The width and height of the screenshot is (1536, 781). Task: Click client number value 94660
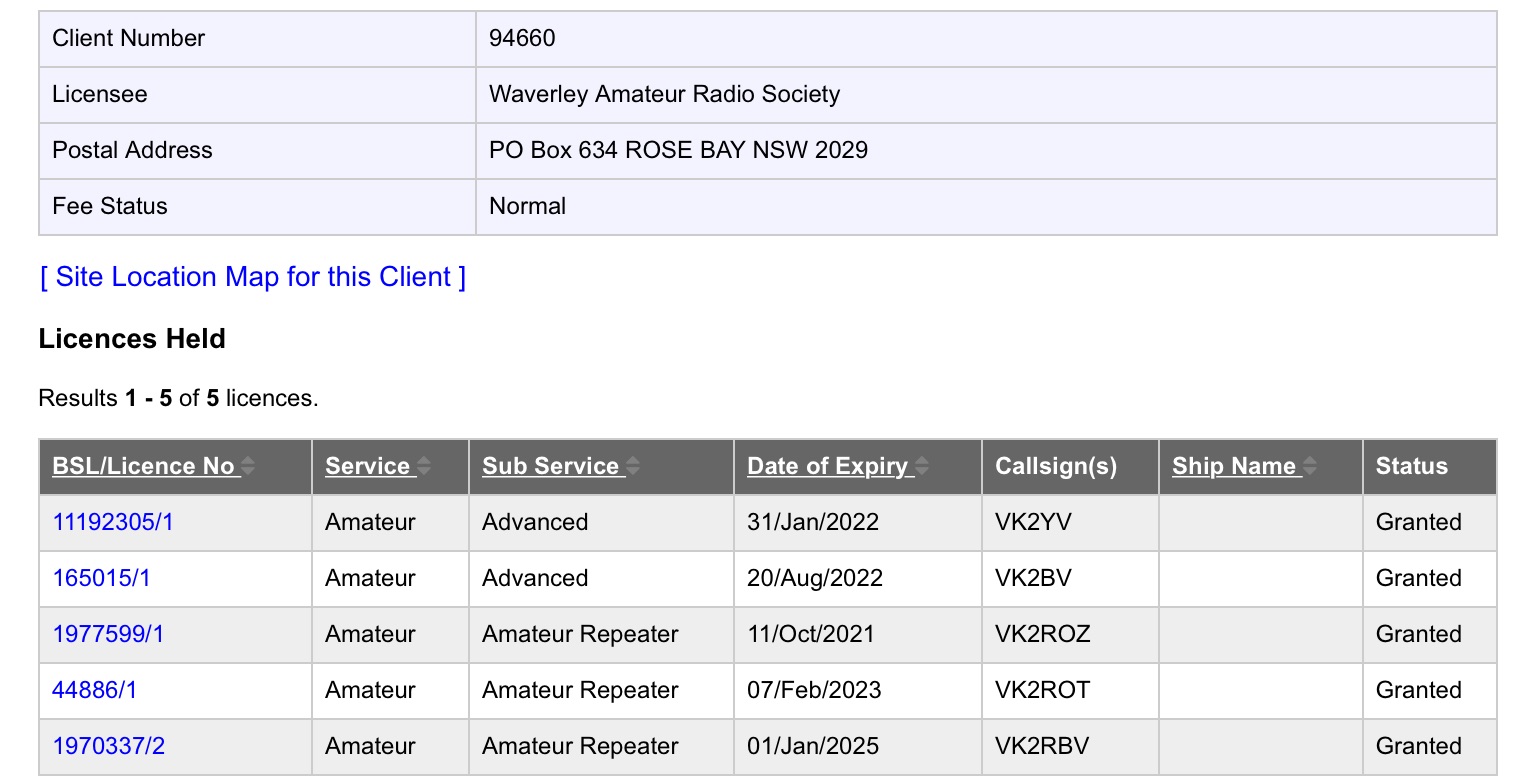point(522,38)
